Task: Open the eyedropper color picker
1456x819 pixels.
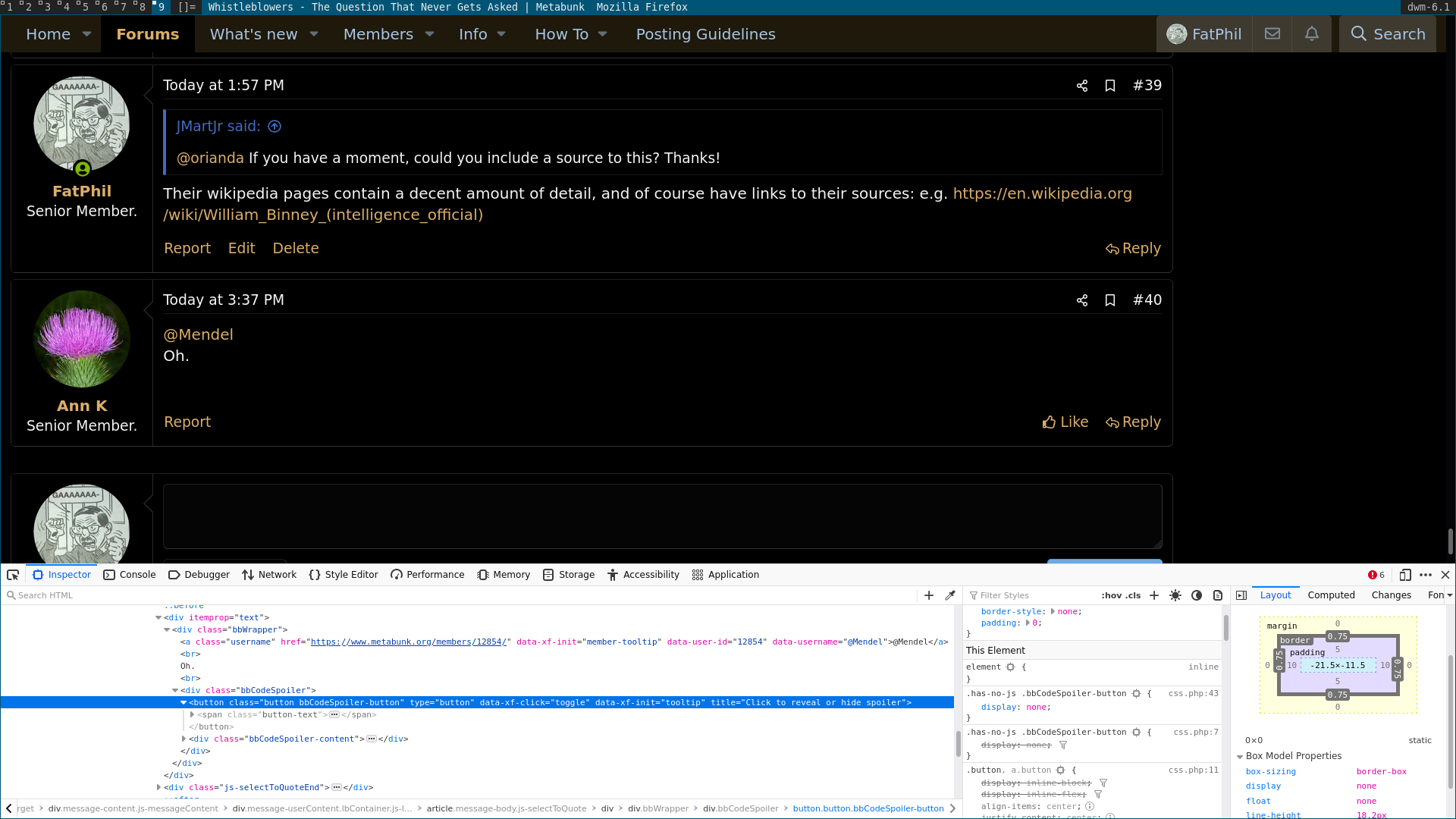Action: tap(950, 595)
